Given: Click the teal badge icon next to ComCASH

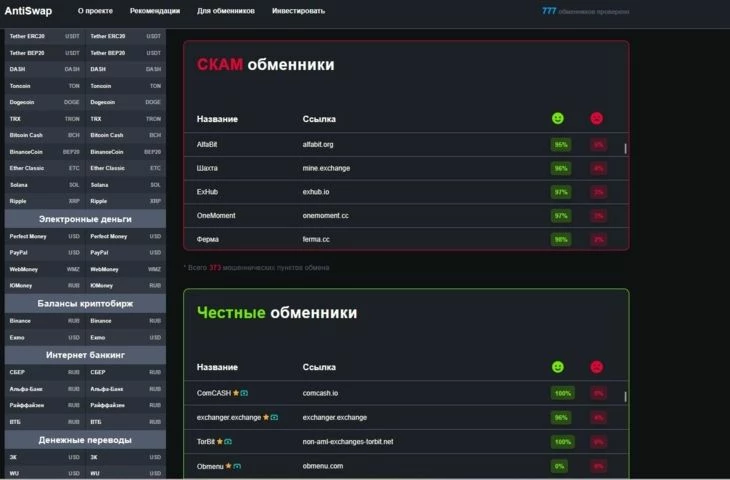Looking at the screenshot, I should 244,393.
